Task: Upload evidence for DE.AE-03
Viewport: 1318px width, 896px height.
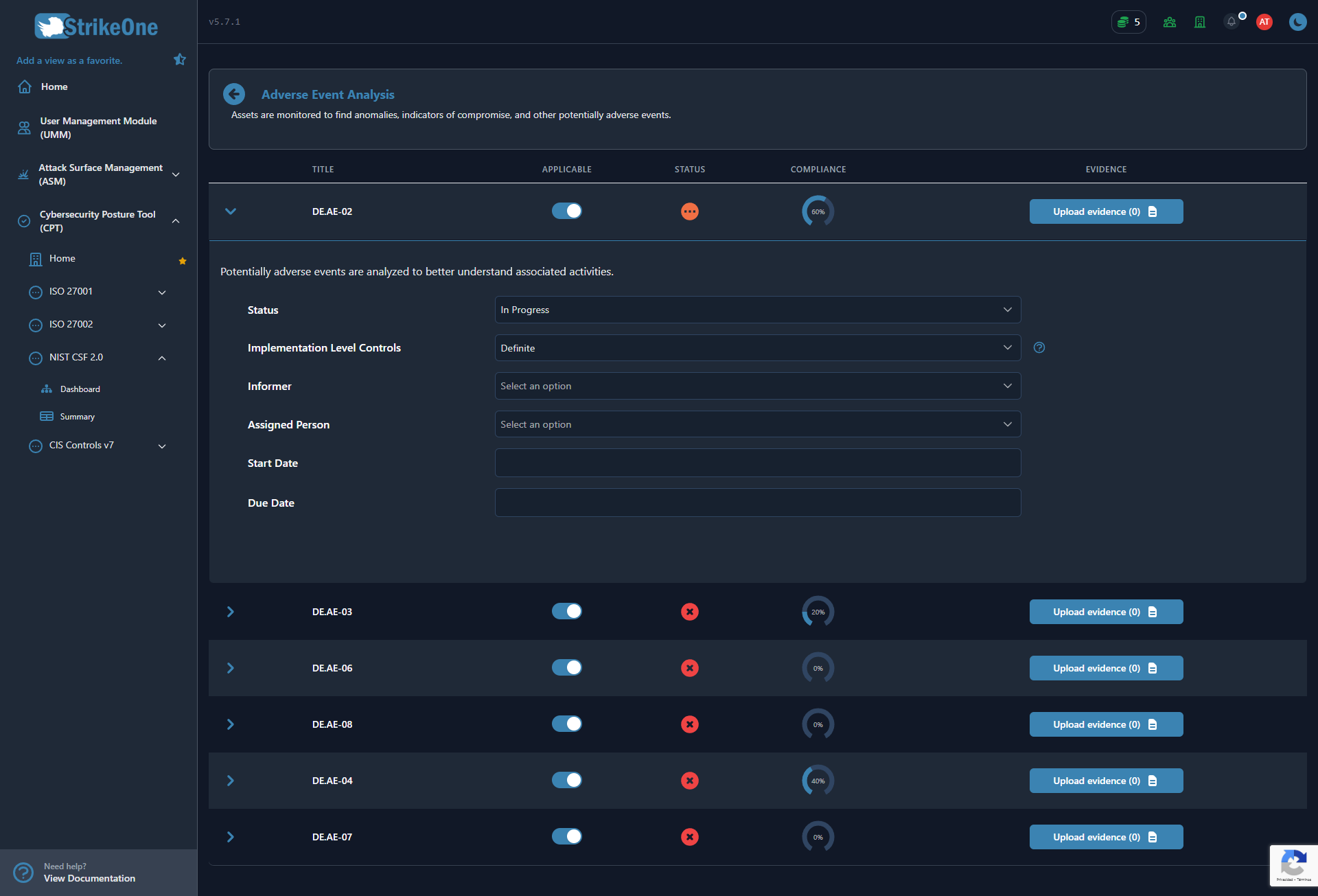Action: [x=1106, y=612]
